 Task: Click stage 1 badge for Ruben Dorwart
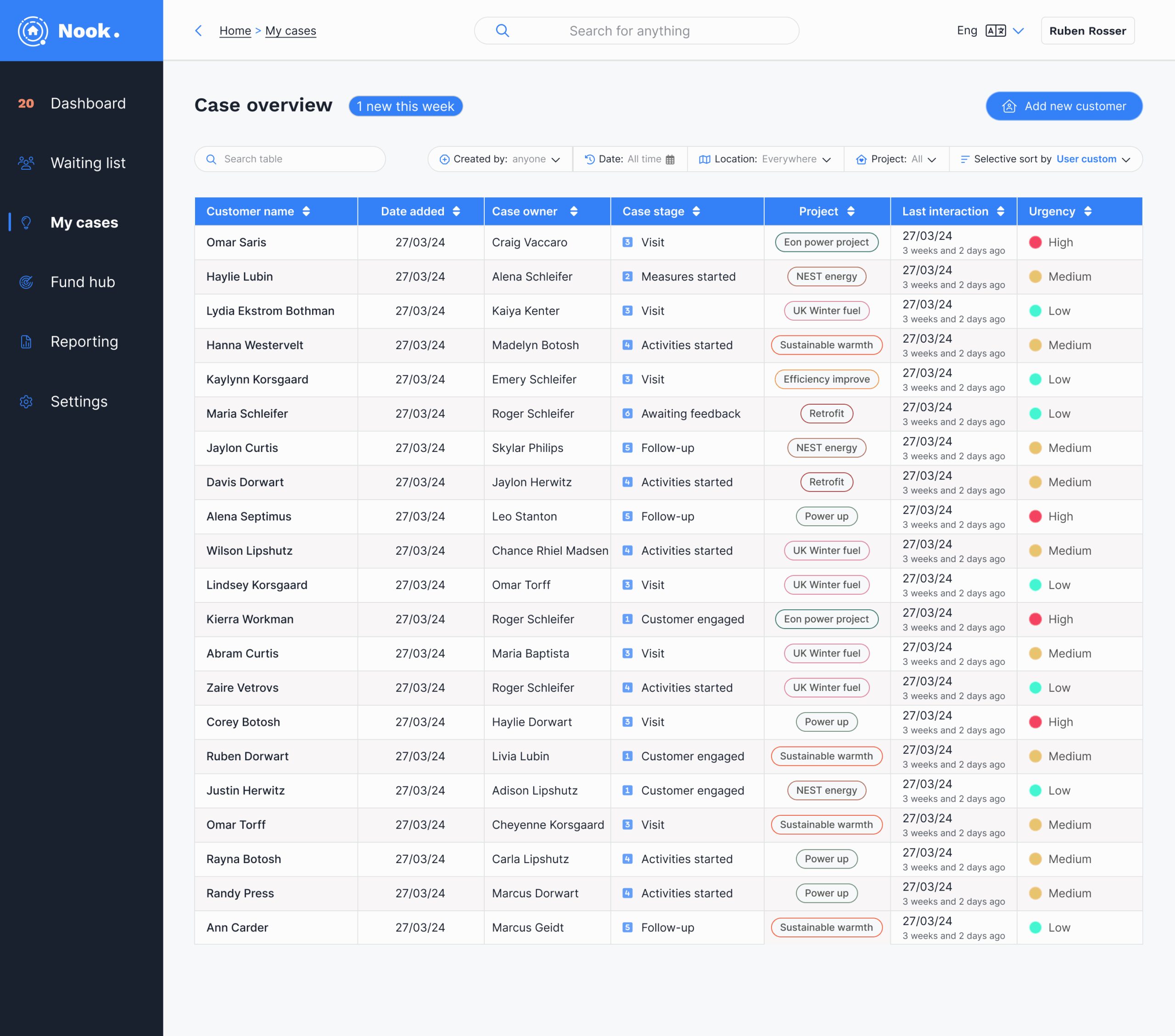[627, 757]
